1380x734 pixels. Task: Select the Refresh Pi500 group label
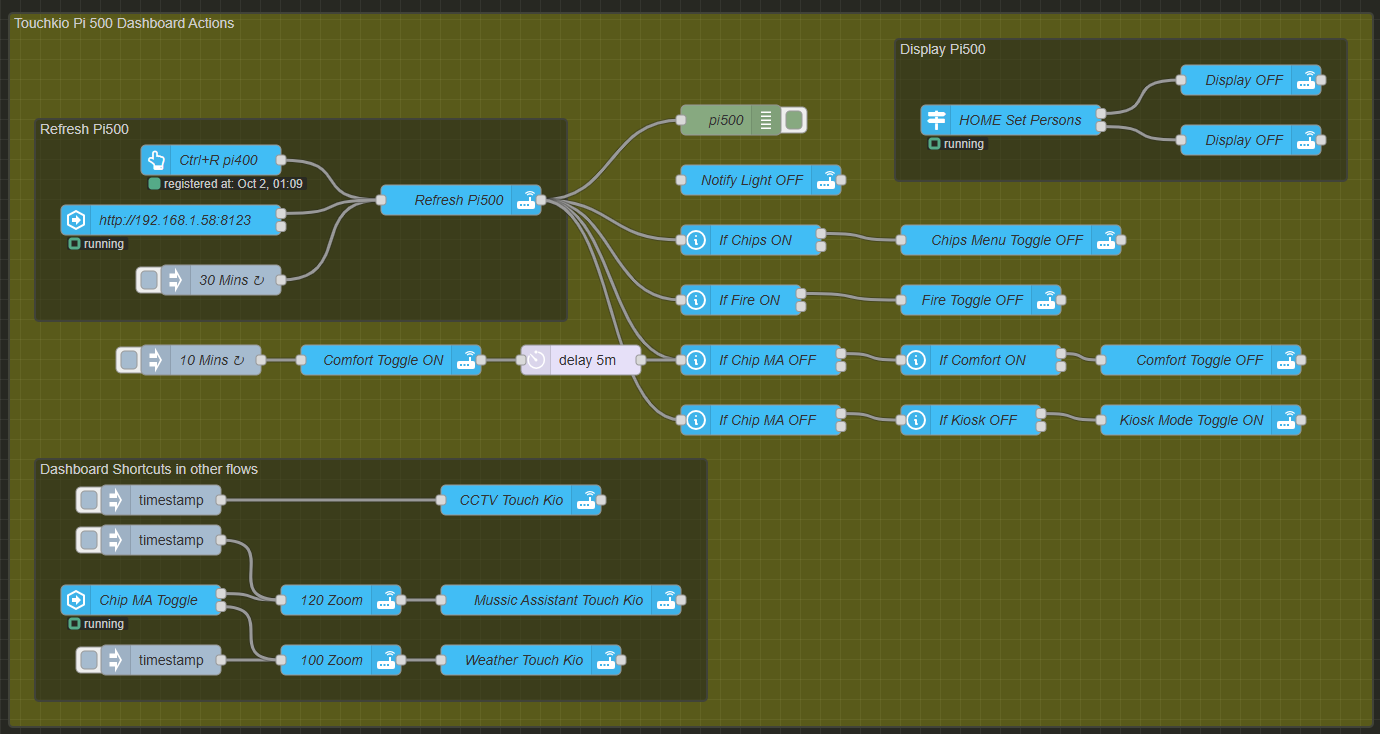[84, 129]
